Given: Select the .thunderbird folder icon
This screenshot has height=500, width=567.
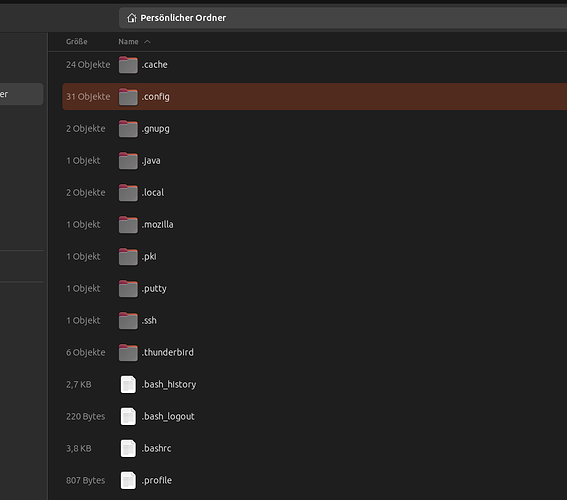Looking at the screenshot, I should (x=128, y=352).
